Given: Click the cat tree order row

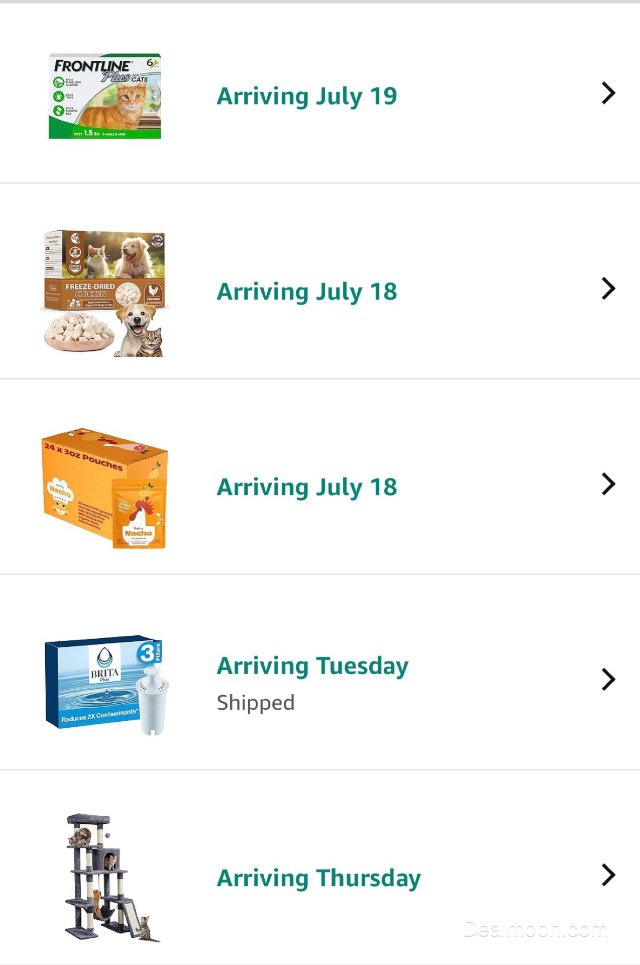Looking at the screenshot, I should pyautogui.click(x=320, y=875).
